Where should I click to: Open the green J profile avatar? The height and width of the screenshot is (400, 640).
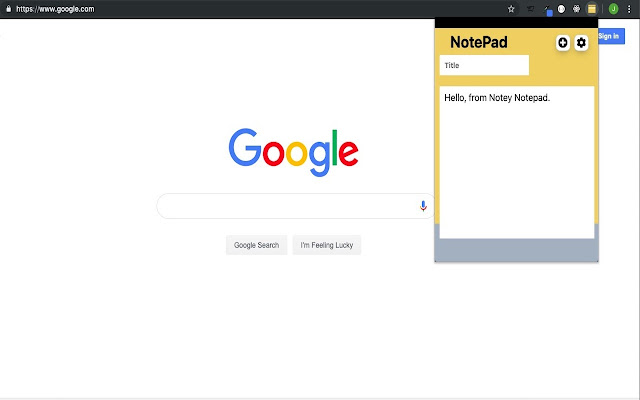click(x=613, y=9)
